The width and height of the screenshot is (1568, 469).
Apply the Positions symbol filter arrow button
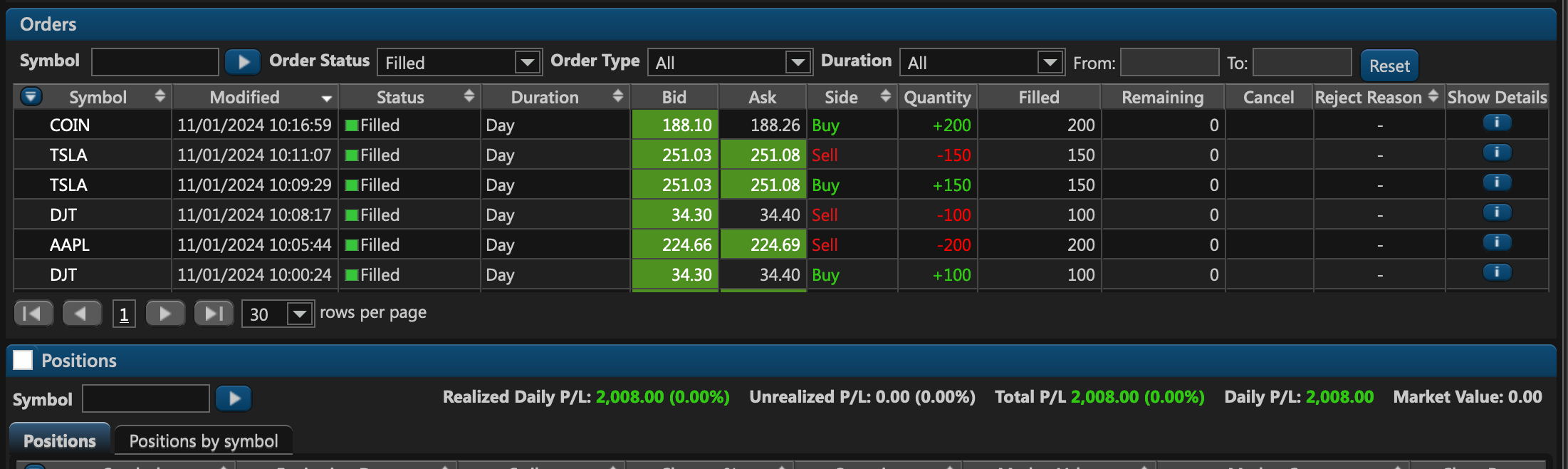(x=234, y=398)
